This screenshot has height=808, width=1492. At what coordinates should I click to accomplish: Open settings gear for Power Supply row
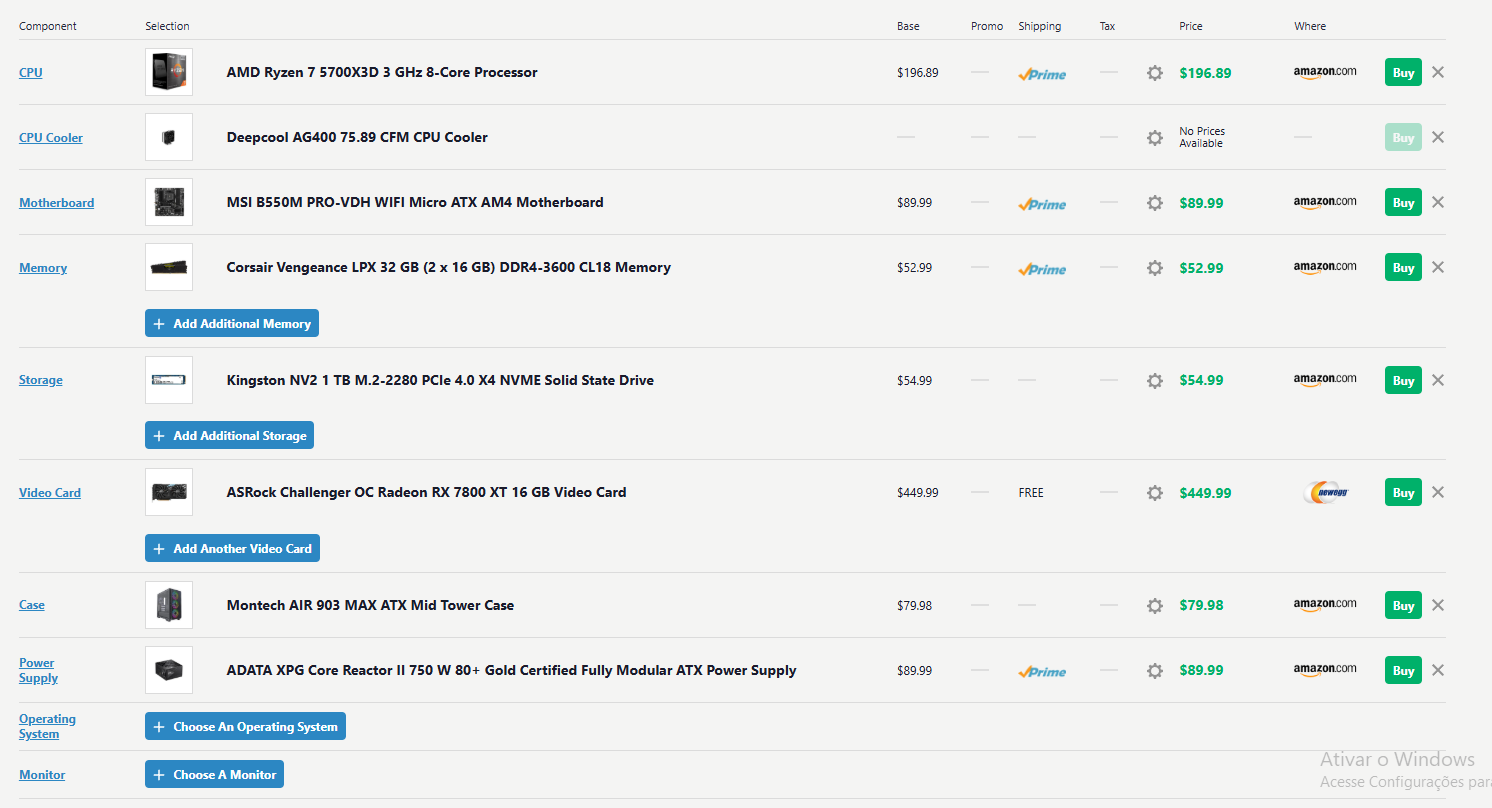coord(1155,671)
